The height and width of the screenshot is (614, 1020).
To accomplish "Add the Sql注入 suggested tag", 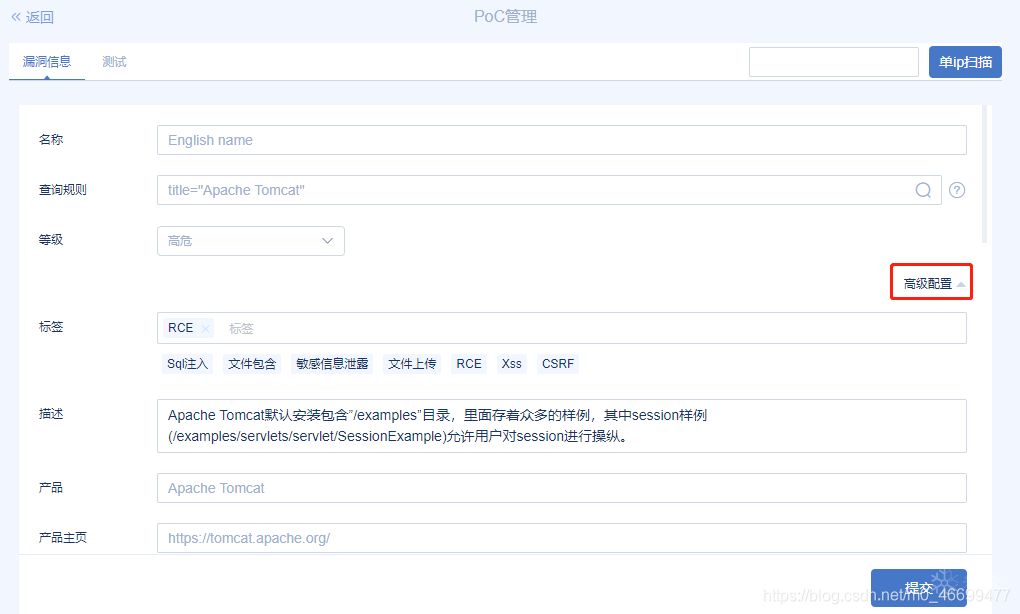I will [x=187, y=364].
